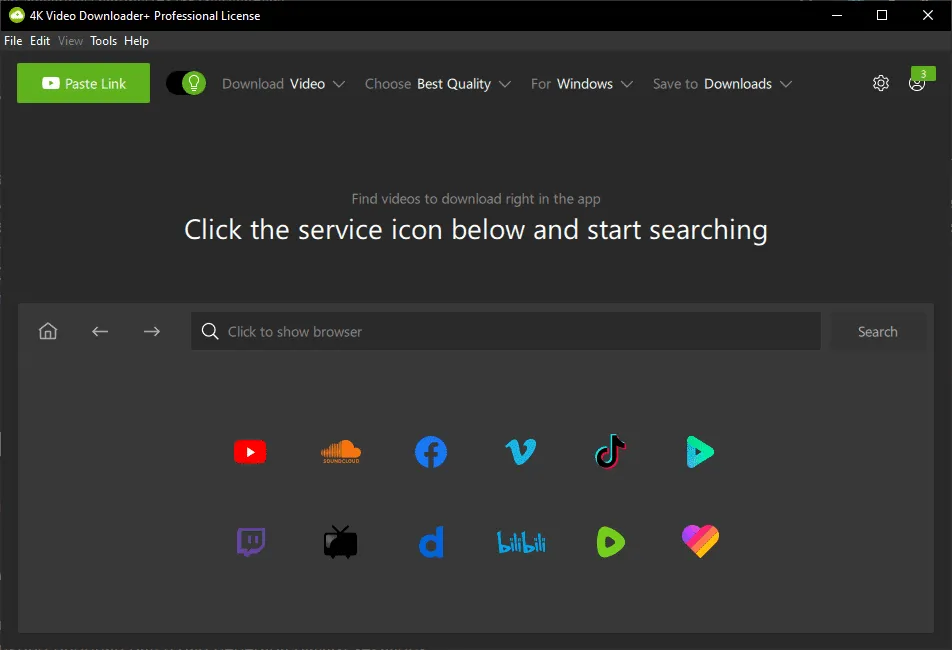952x650 pixels.
Task: Open the Tools menu
Action: (103, 41)
